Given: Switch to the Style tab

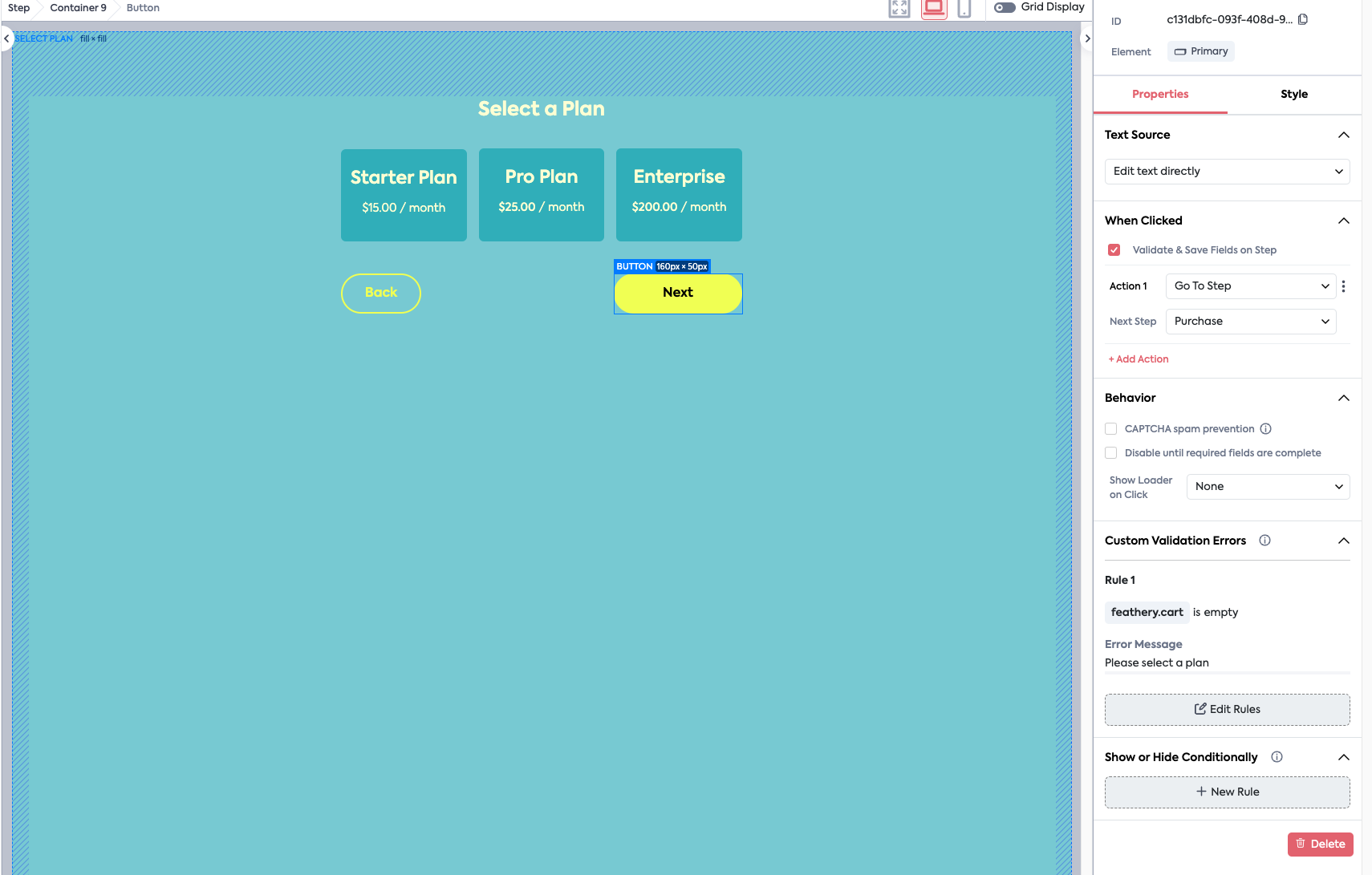Looking at the screenshot, I should [x=1293, y=95].
